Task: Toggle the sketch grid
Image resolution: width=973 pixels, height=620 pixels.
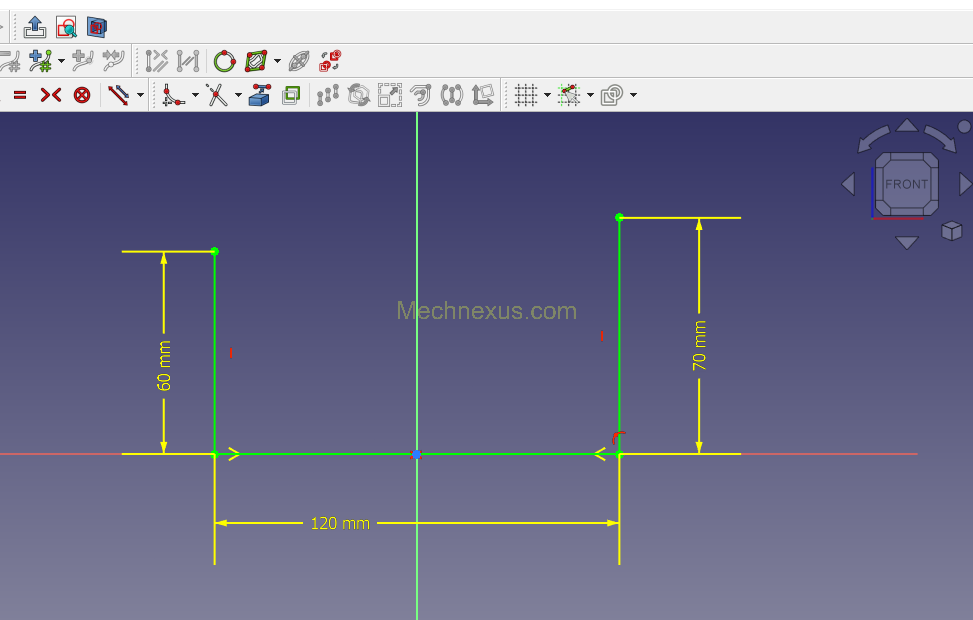Action: tap(526, 95)
